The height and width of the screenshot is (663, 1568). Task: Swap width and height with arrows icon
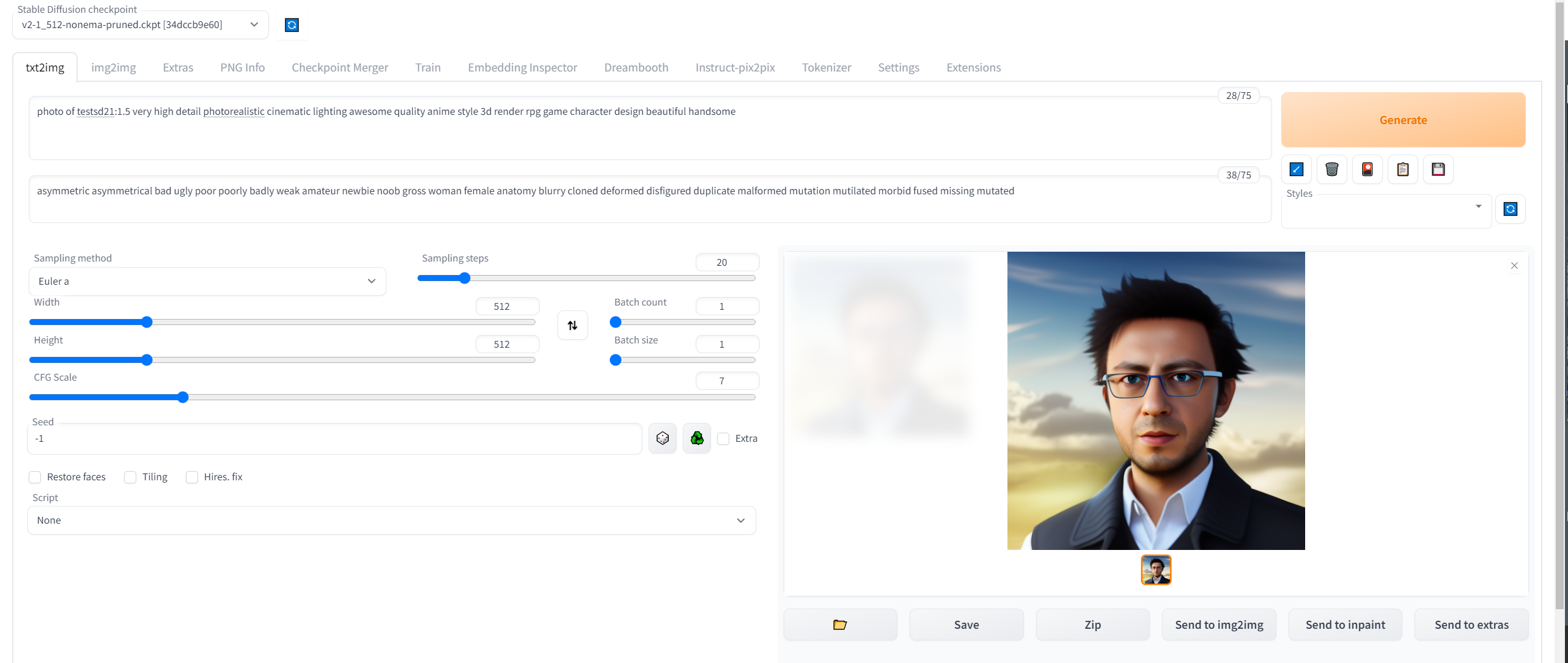click(x=572, y=325)
